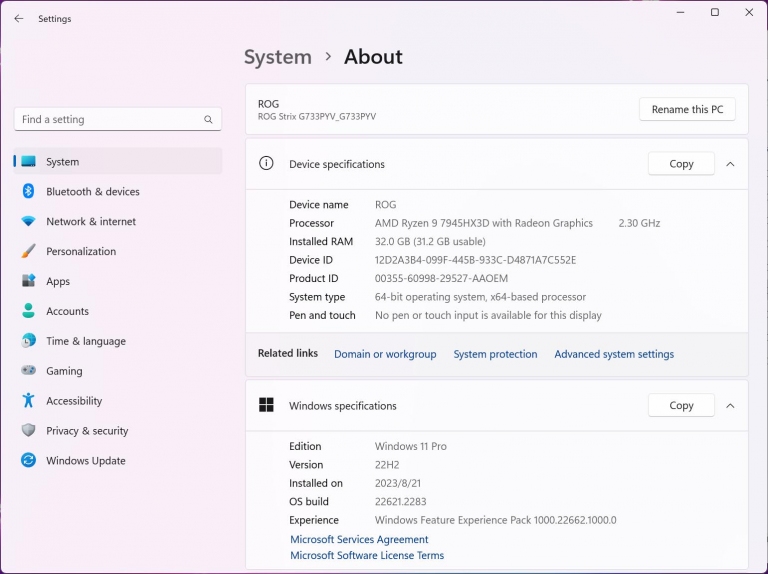Click the System breadcrumb in the header
This screenshot has height=574, width=768.
tap(278, 57)
